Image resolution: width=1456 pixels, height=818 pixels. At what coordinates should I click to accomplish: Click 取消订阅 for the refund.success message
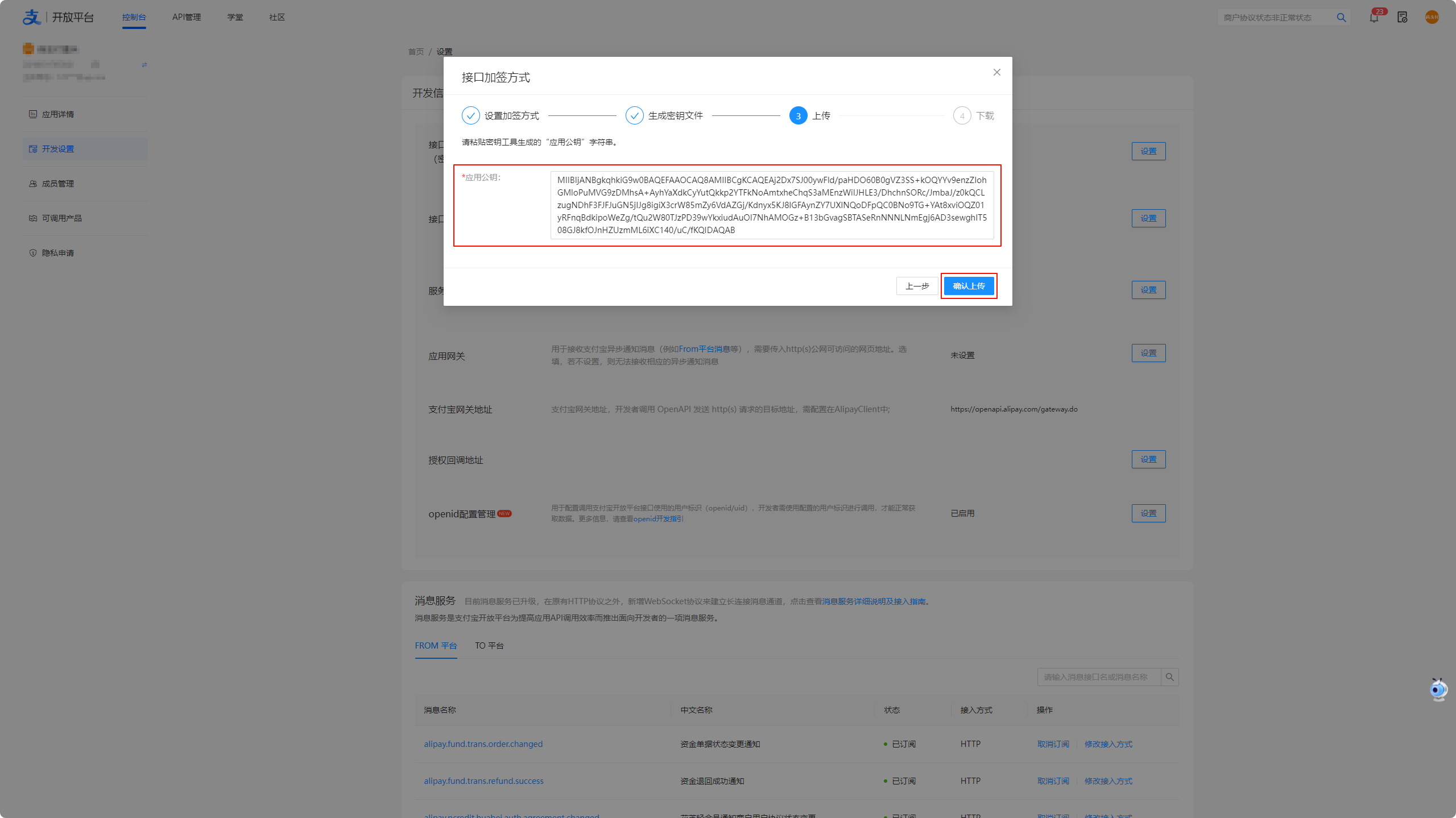(1053, 781)
